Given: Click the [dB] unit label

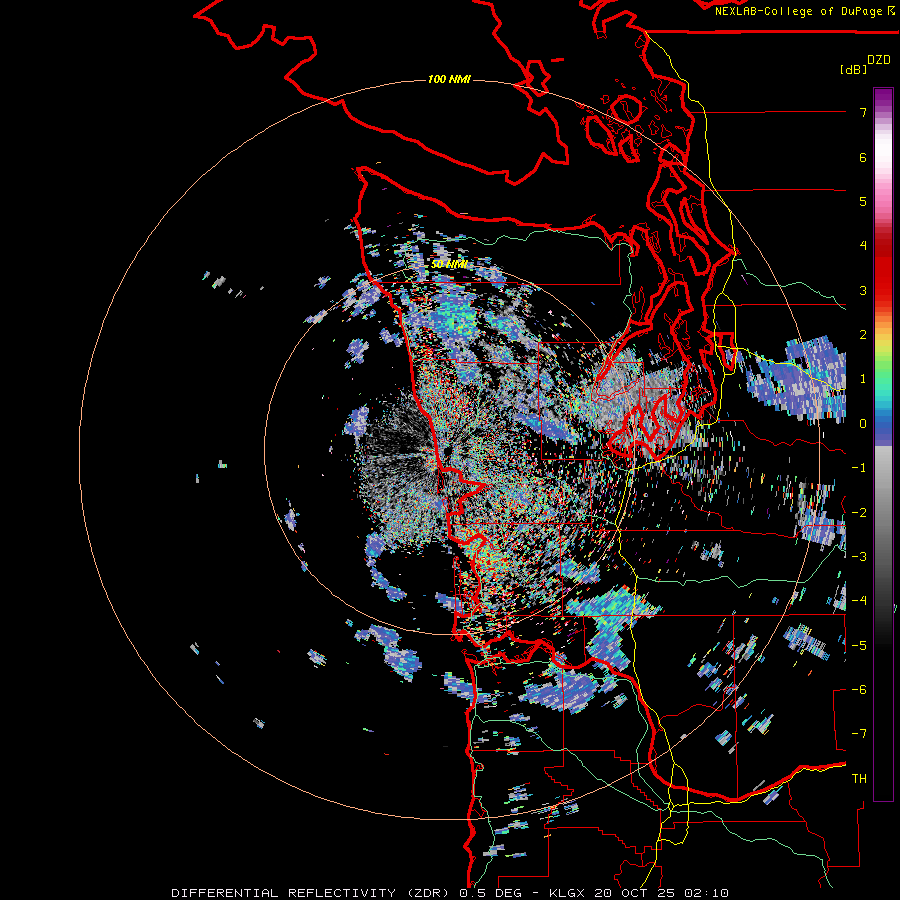Looking at the screenshot, I should click(853, 69).
